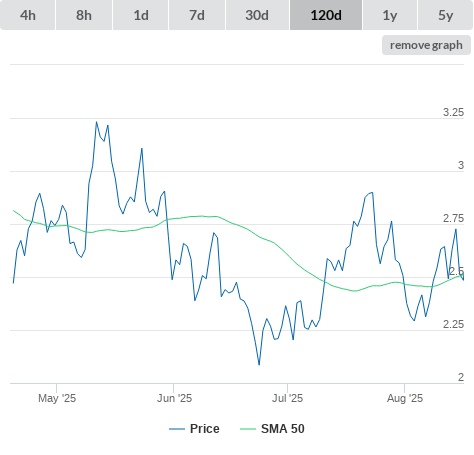The height and width of the screenshot is (455, 474).
Task: Click the green SMA 50 legend line marker
Action: (x=248, y=429)
